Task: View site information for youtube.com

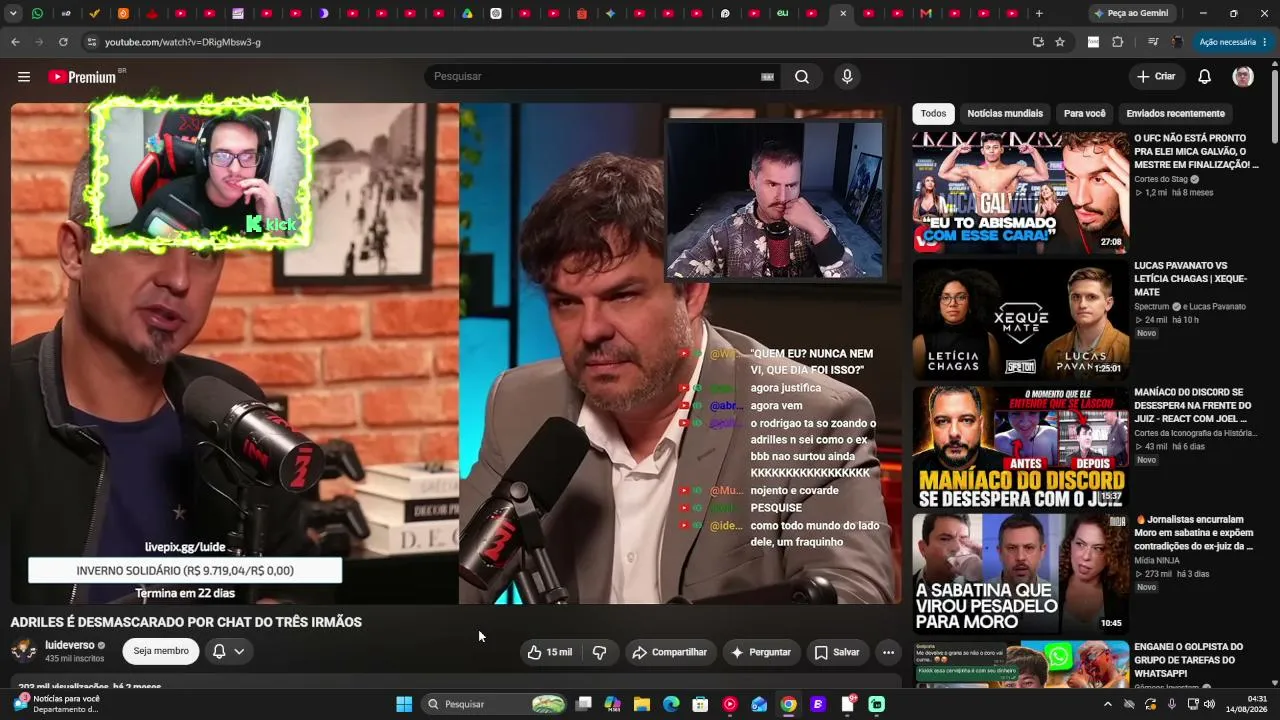Action: click(x=92, y=42)
